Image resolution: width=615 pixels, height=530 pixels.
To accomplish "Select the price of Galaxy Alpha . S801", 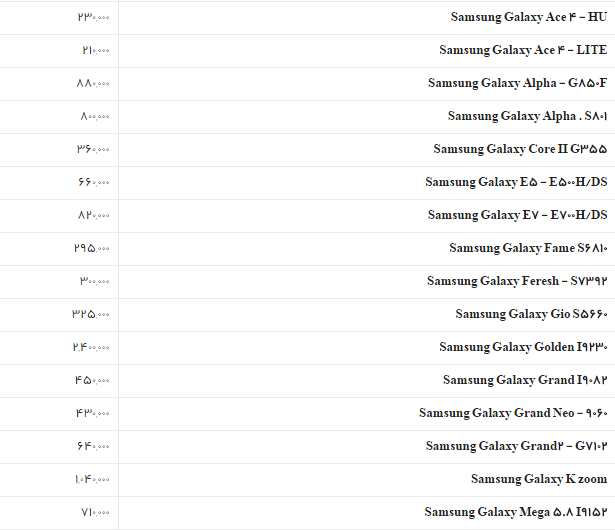I will pyautogui.click(x=95, y=116).
